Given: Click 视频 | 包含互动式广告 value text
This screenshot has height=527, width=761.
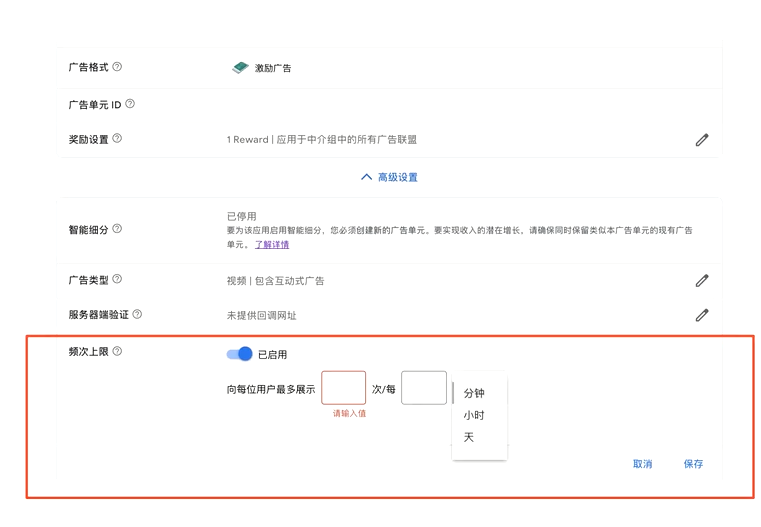Looking at the screenshot, I should pos(275,281).
